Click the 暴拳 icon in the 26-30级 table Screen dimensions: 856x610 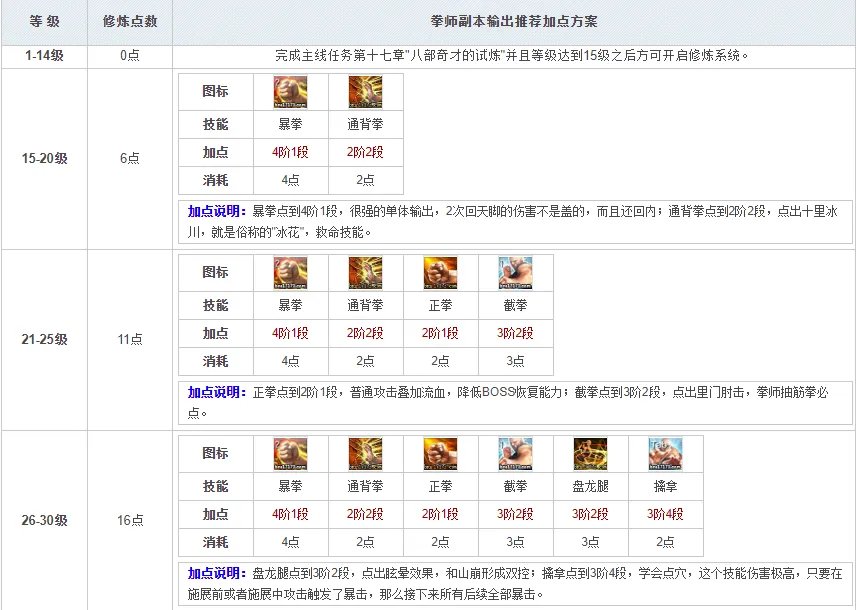(291, 454)
